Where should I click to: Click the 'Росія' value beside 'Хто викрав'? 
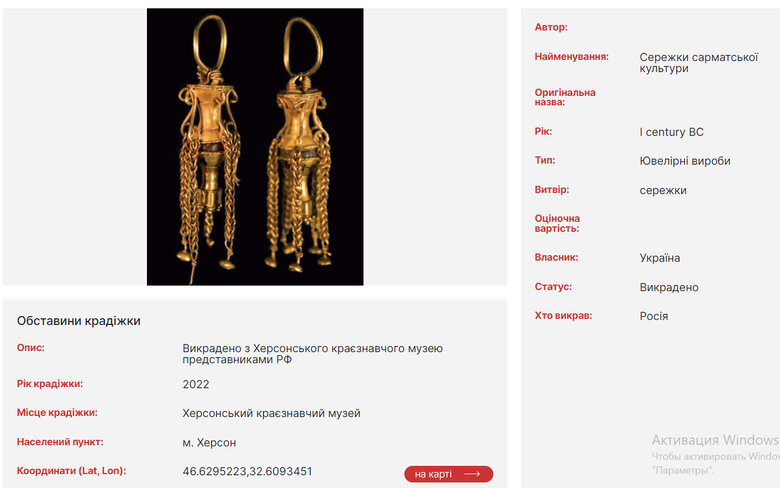[654, 316]
